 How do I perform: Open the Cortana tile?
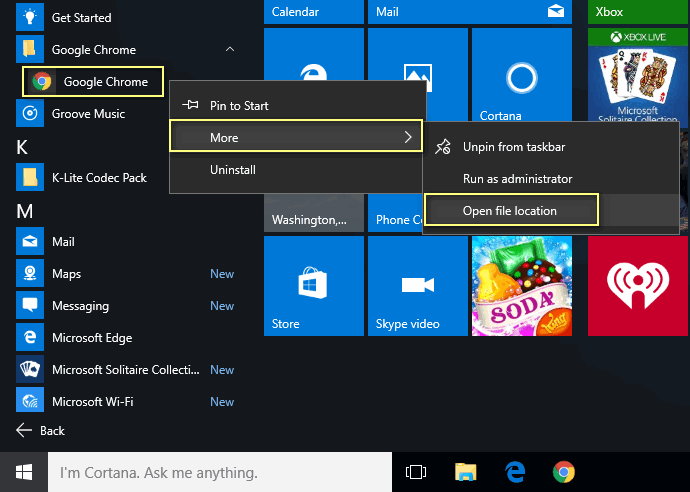521,75
